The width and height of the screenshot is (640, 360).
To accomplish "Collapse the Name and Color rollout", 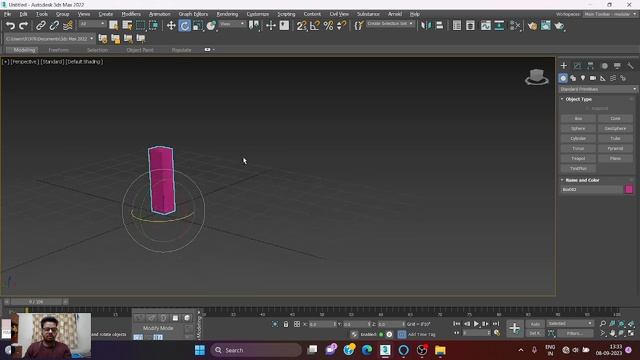I will pos(582,180).
